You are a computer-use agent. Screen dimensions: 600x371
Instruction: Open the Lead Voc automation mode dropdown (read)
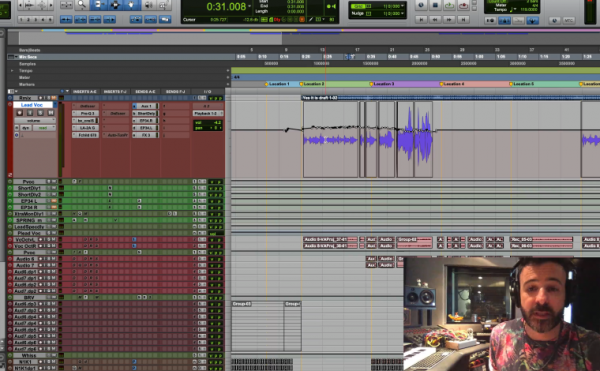click(x=43, y=128)
